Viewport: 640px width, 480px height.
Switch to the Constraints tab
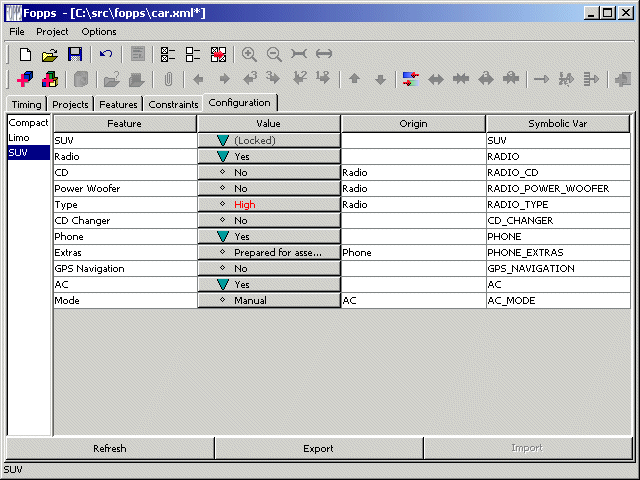173,104
